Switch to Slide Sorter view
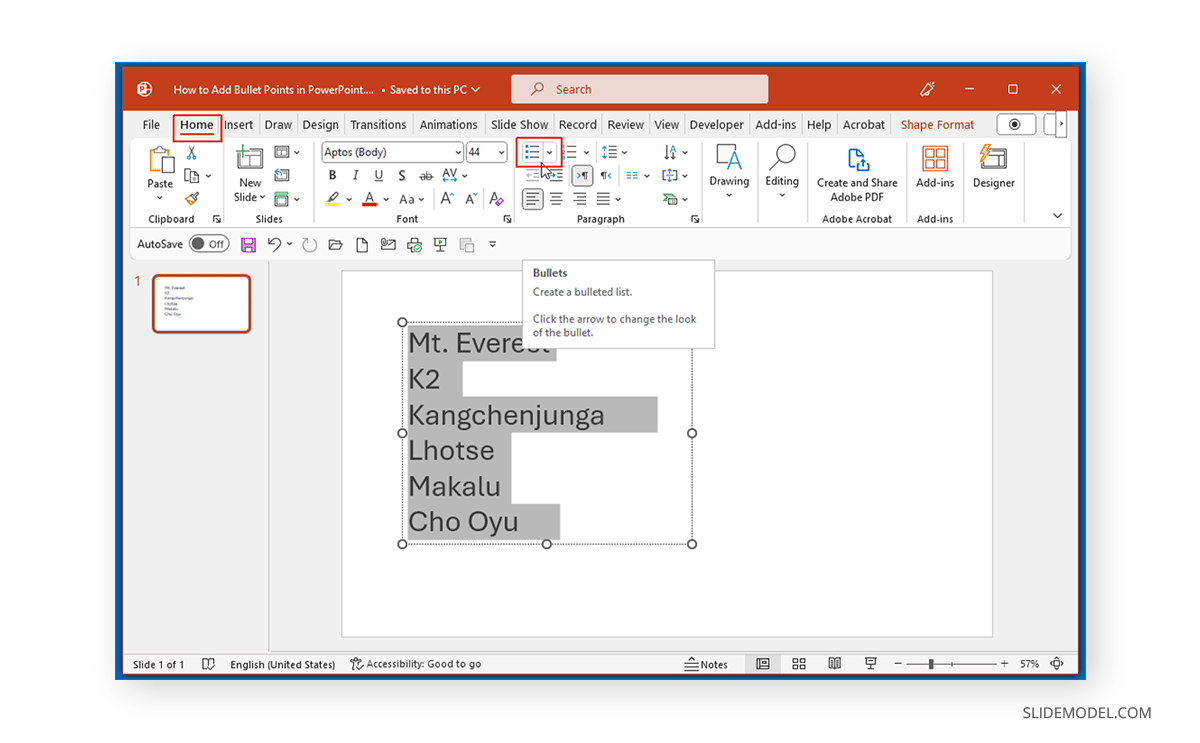 pos(799,664)
